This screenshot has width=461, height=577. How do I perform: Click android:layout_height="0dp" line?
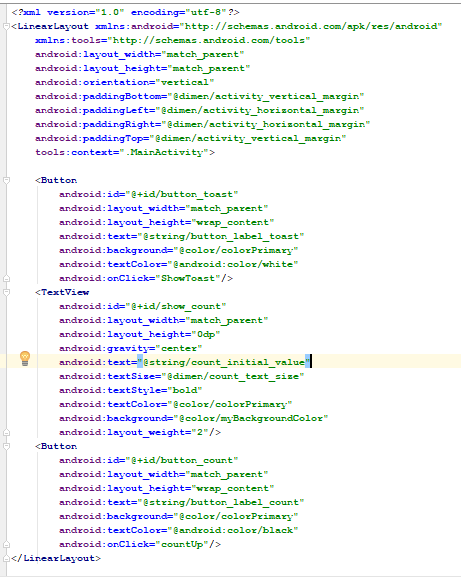point(139,334)
